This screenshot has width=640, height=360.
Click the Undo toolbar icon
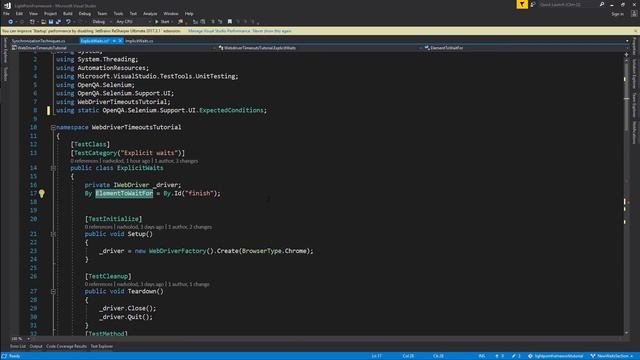68,22
